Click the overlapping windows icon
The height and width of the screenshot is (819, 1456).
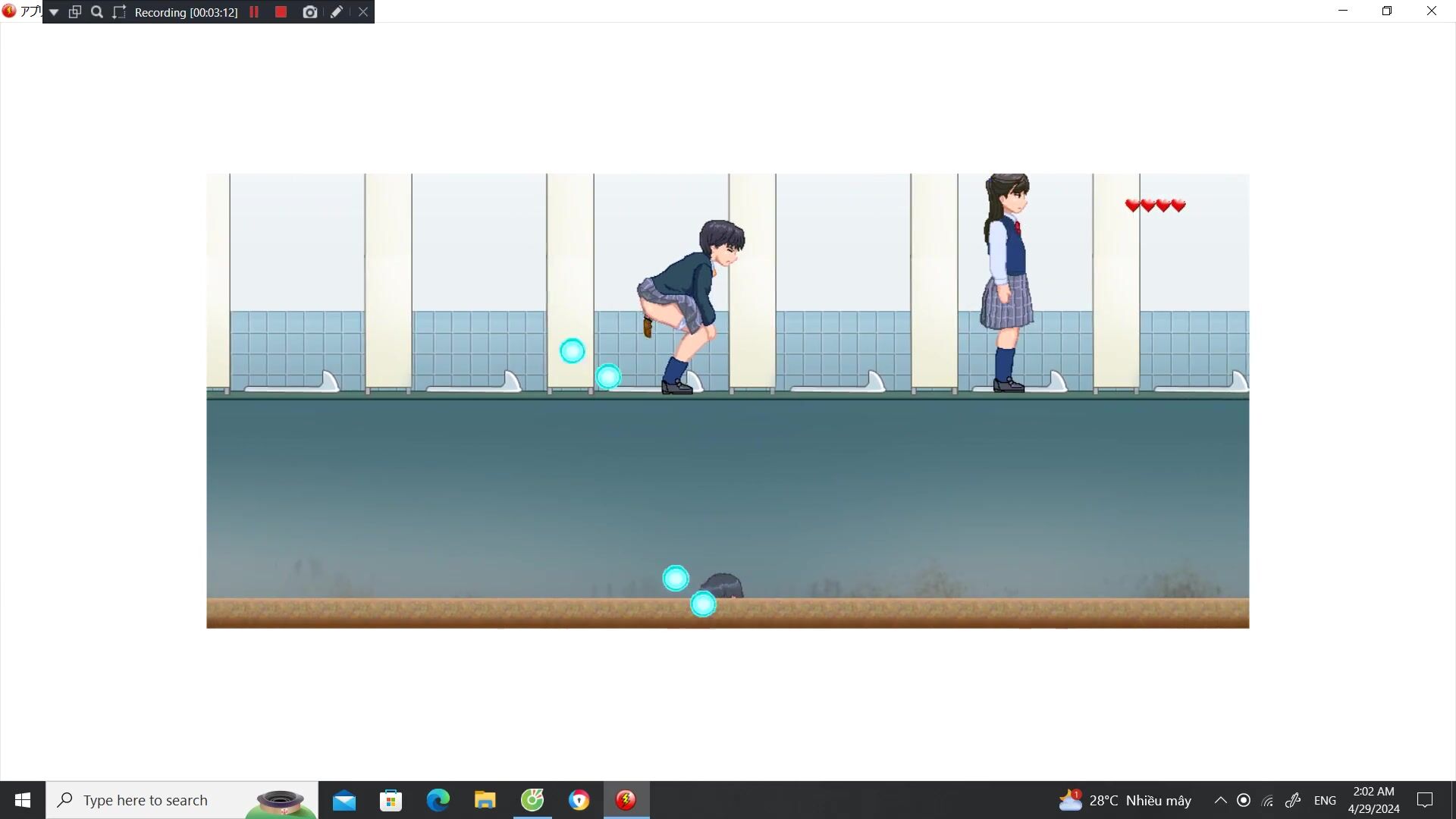click(75, 12)
